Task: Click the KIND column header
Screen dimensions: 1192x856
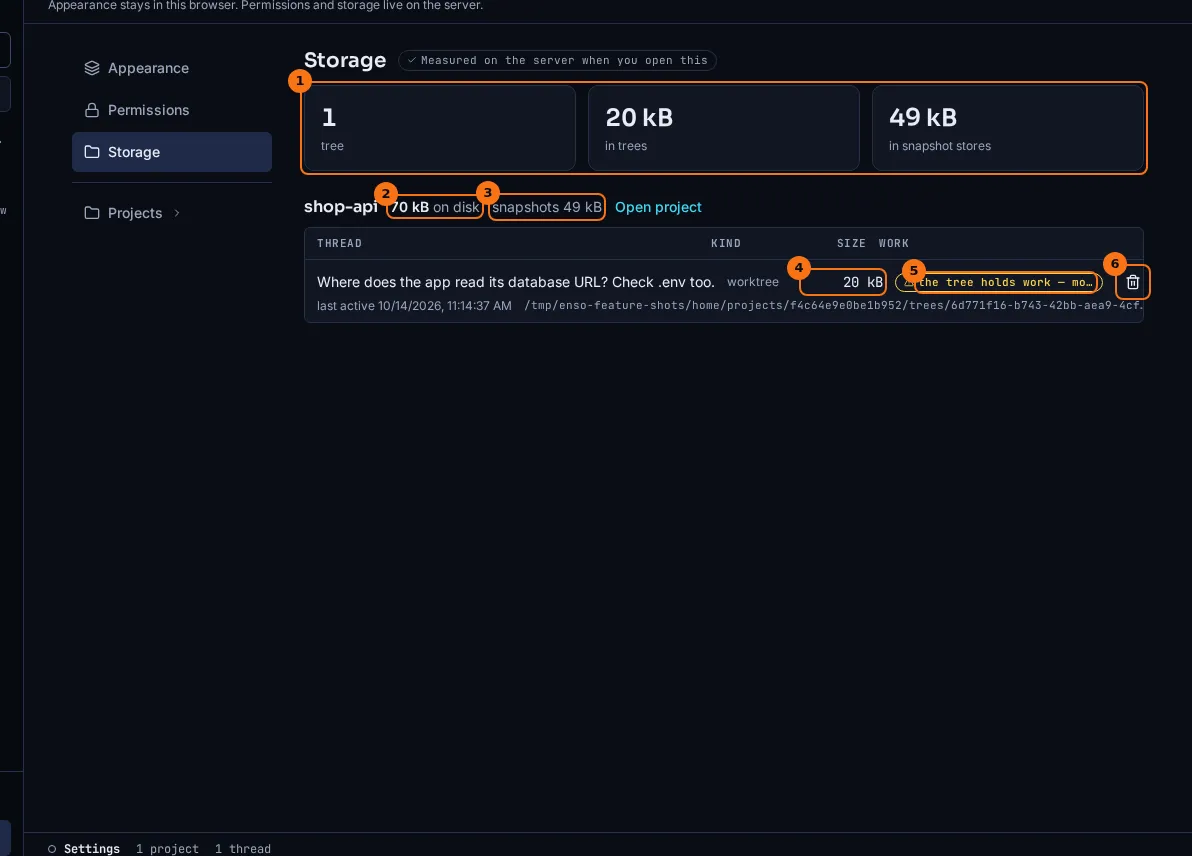Action: [725, 243]
